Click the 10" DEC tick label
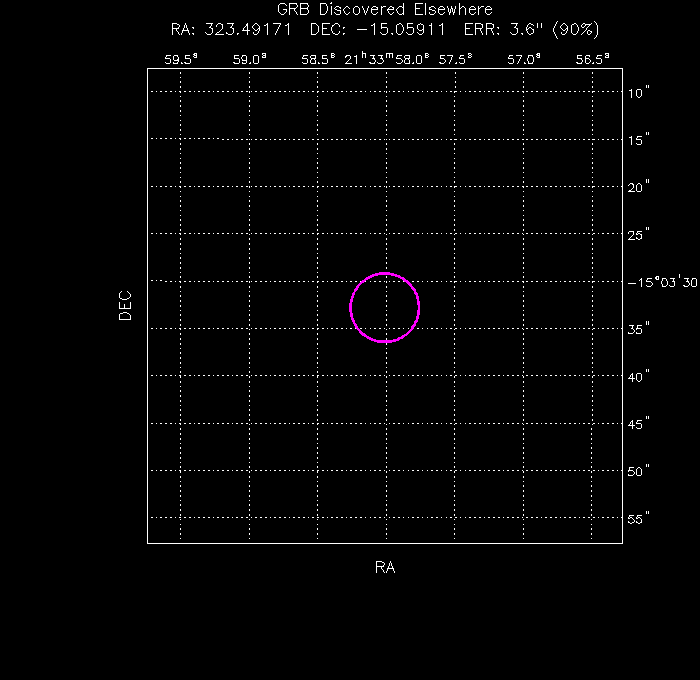The height and width of the screenshot is (680, 700). coord(638,93)
